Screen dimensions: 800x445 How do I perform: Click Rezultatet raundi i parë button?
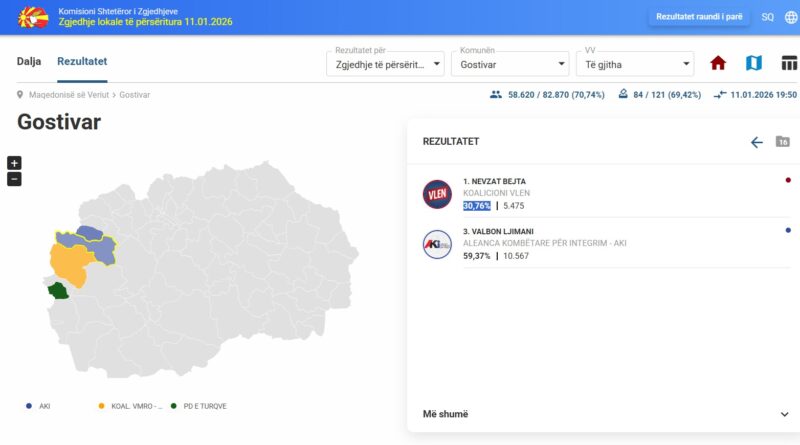pos(700,17)
